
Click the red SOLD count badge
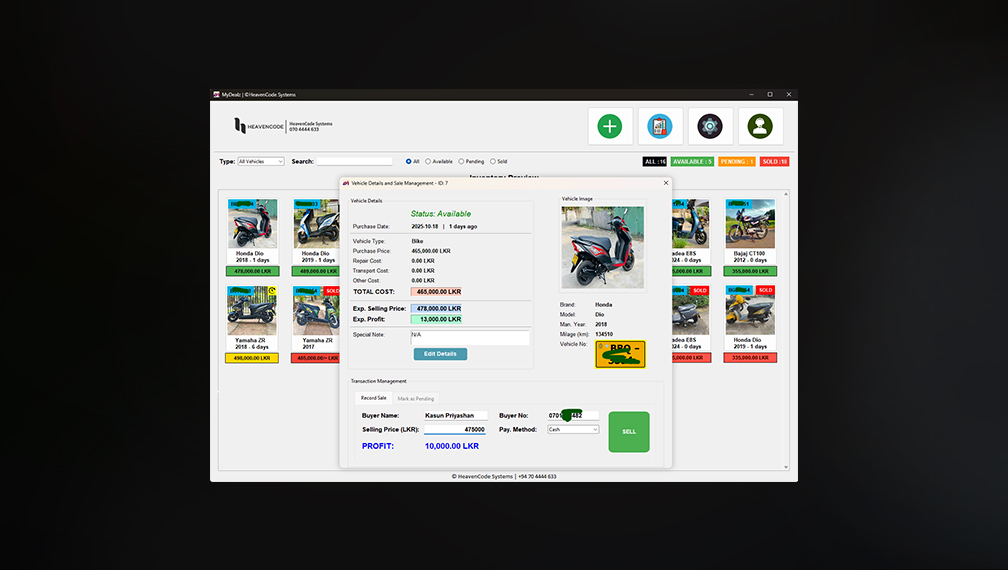[774, 161]
